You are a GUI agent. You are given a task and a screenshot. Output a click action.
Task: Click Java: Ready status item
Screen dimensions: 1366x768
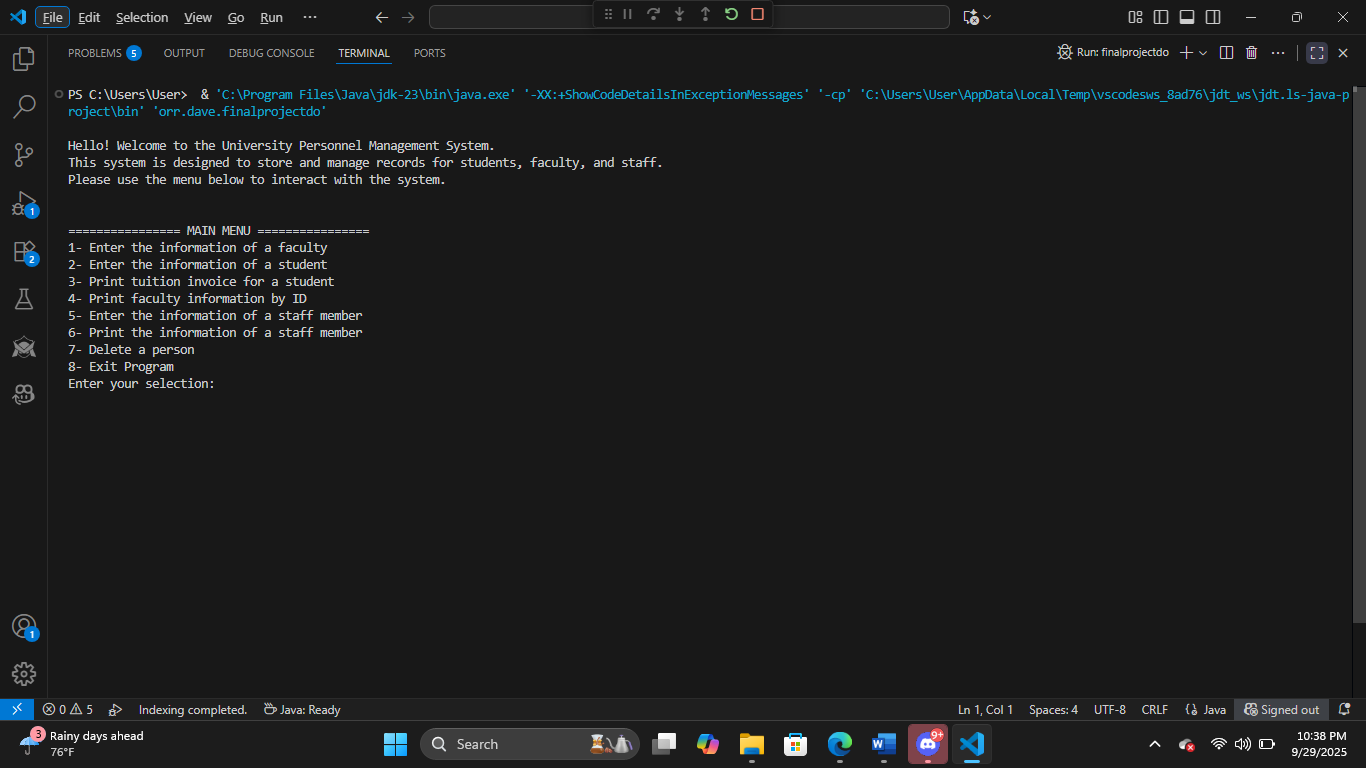pos(301,709)
